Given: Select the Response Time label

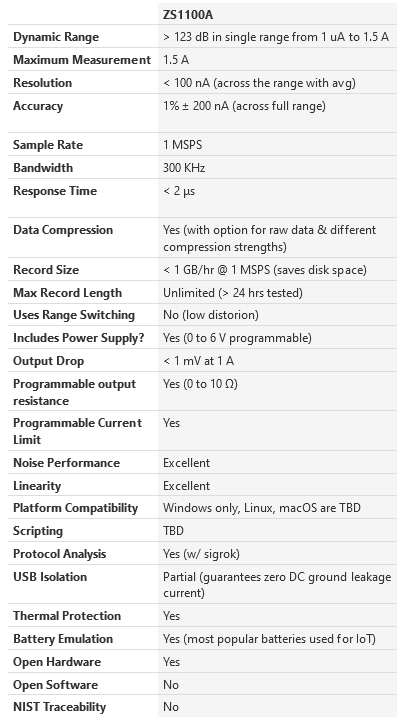Looking at the screenshot, I should 55,191.
